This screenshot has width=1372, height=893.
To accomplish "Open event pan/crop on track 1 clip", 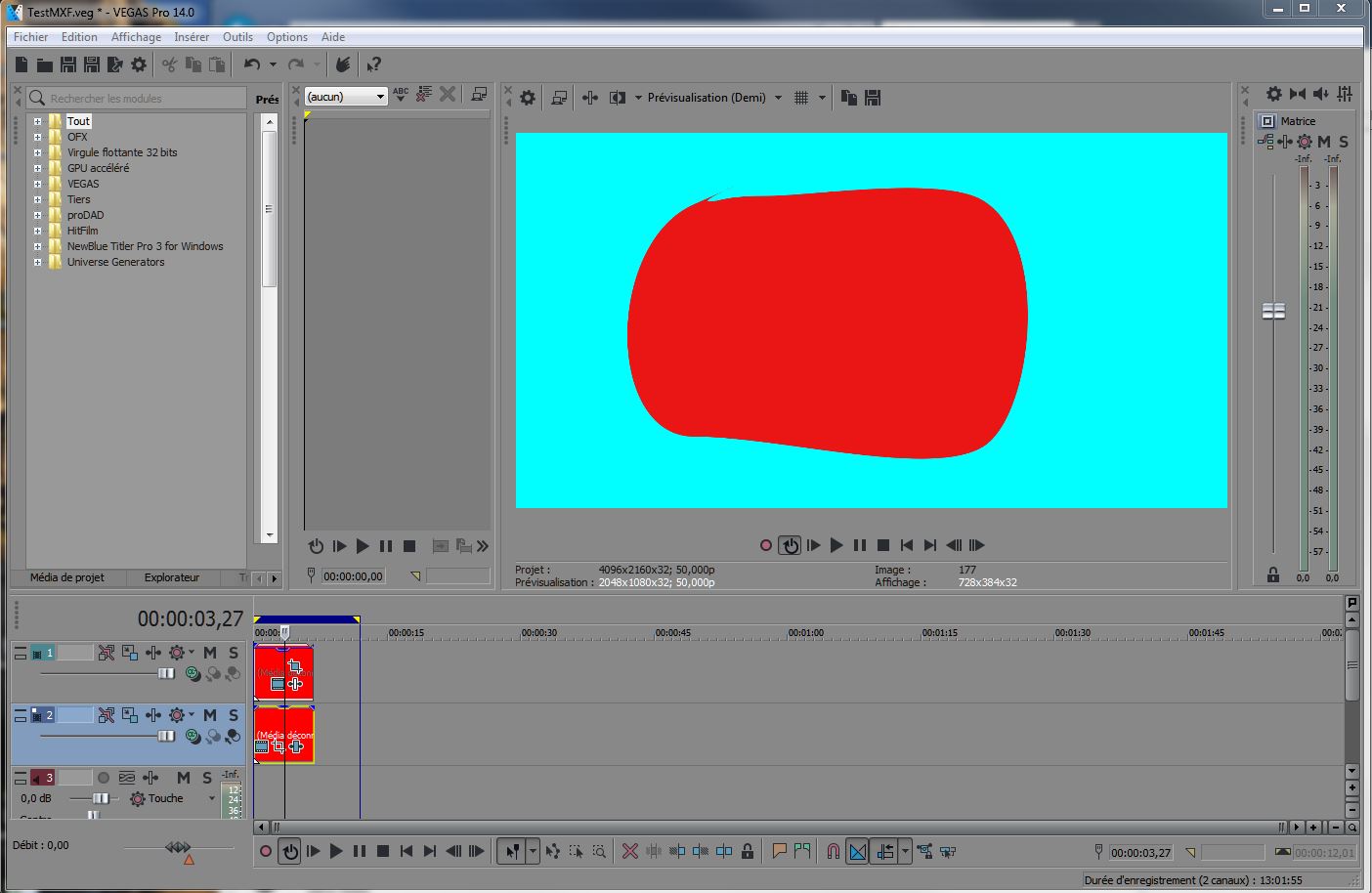I will click(294, 666).
